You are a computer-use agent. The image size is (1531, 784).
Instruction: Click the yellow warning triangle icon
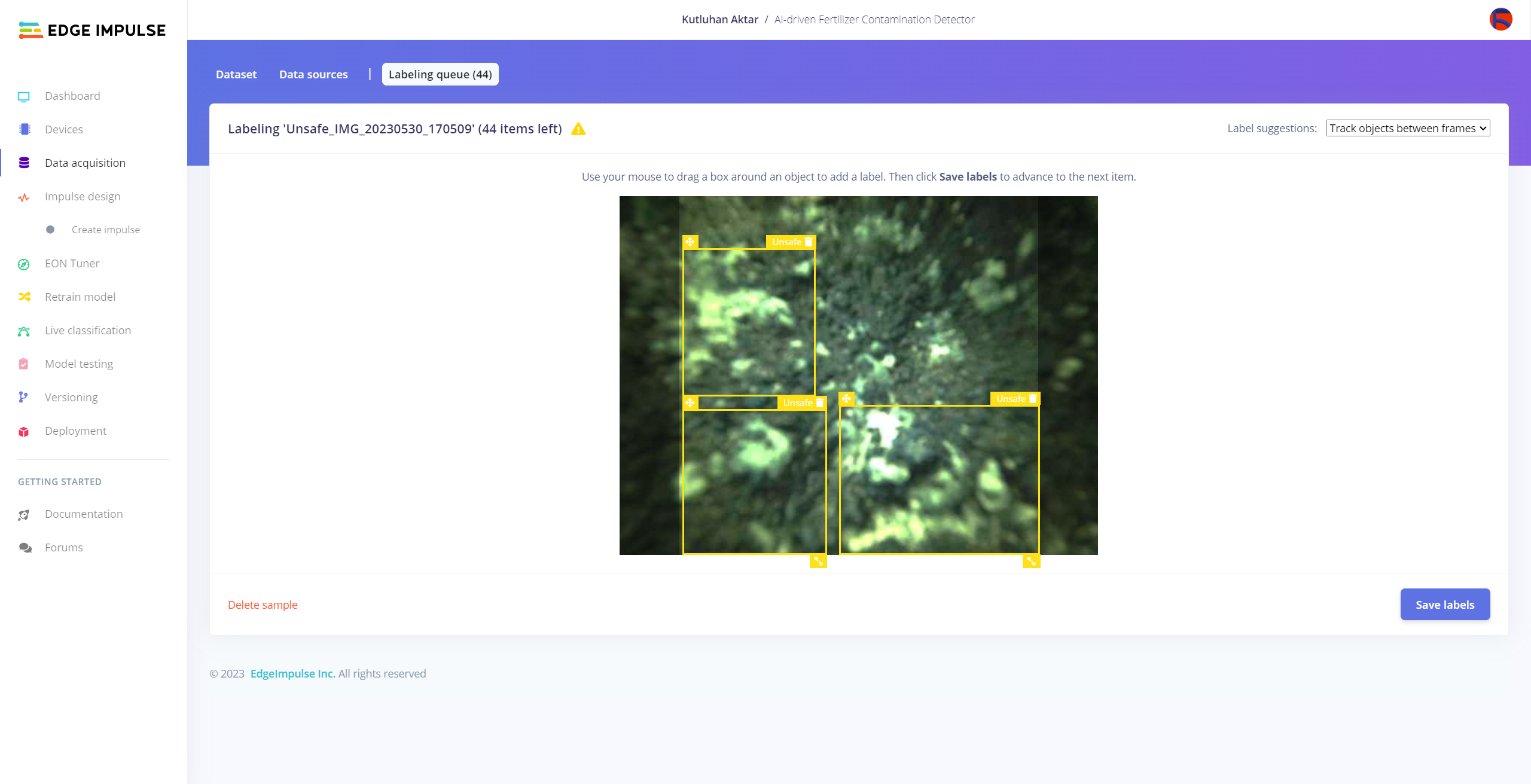coord(578,129)
